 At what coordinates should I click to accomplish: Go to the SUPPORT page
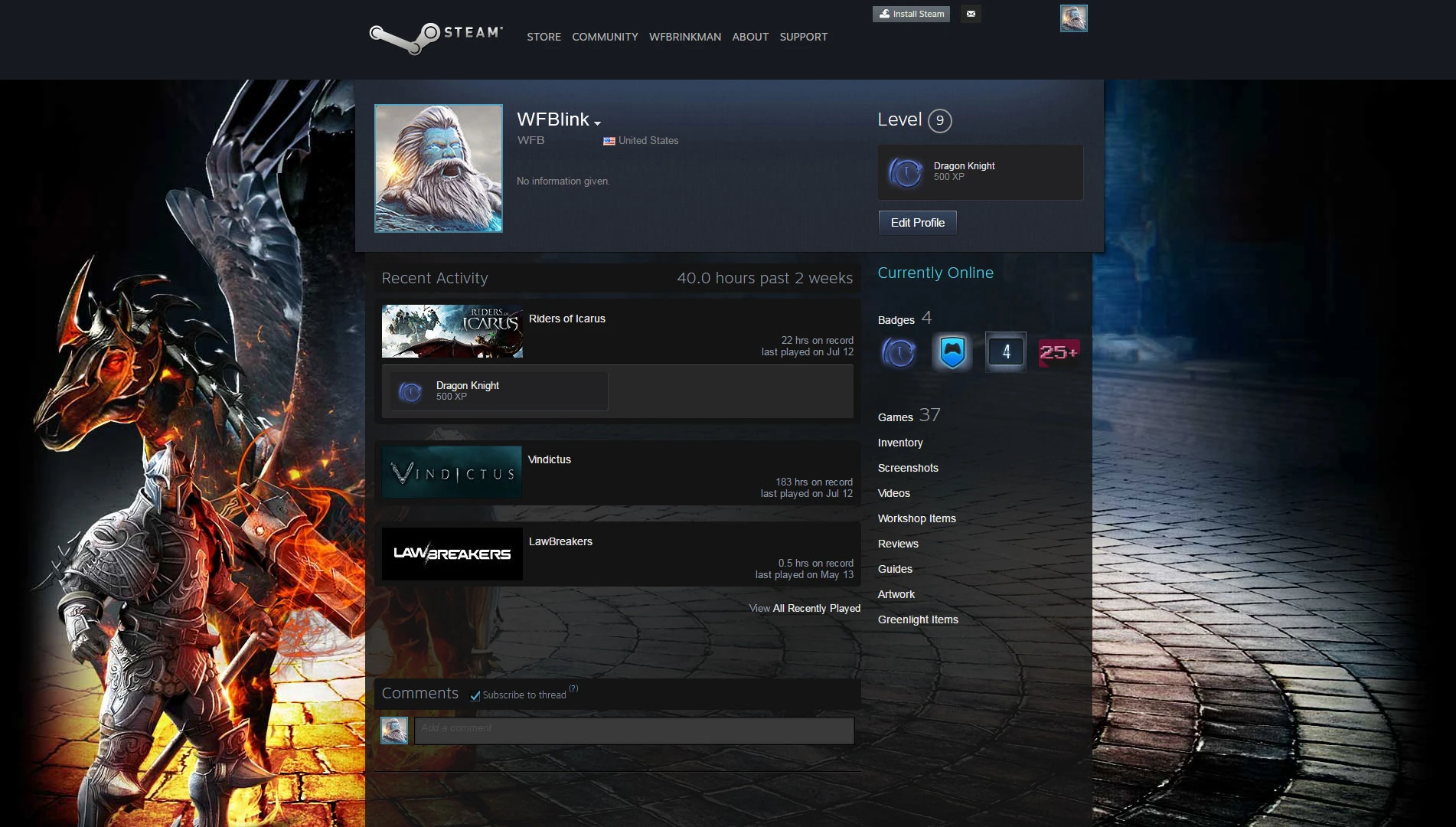click(x=804, y=37)
